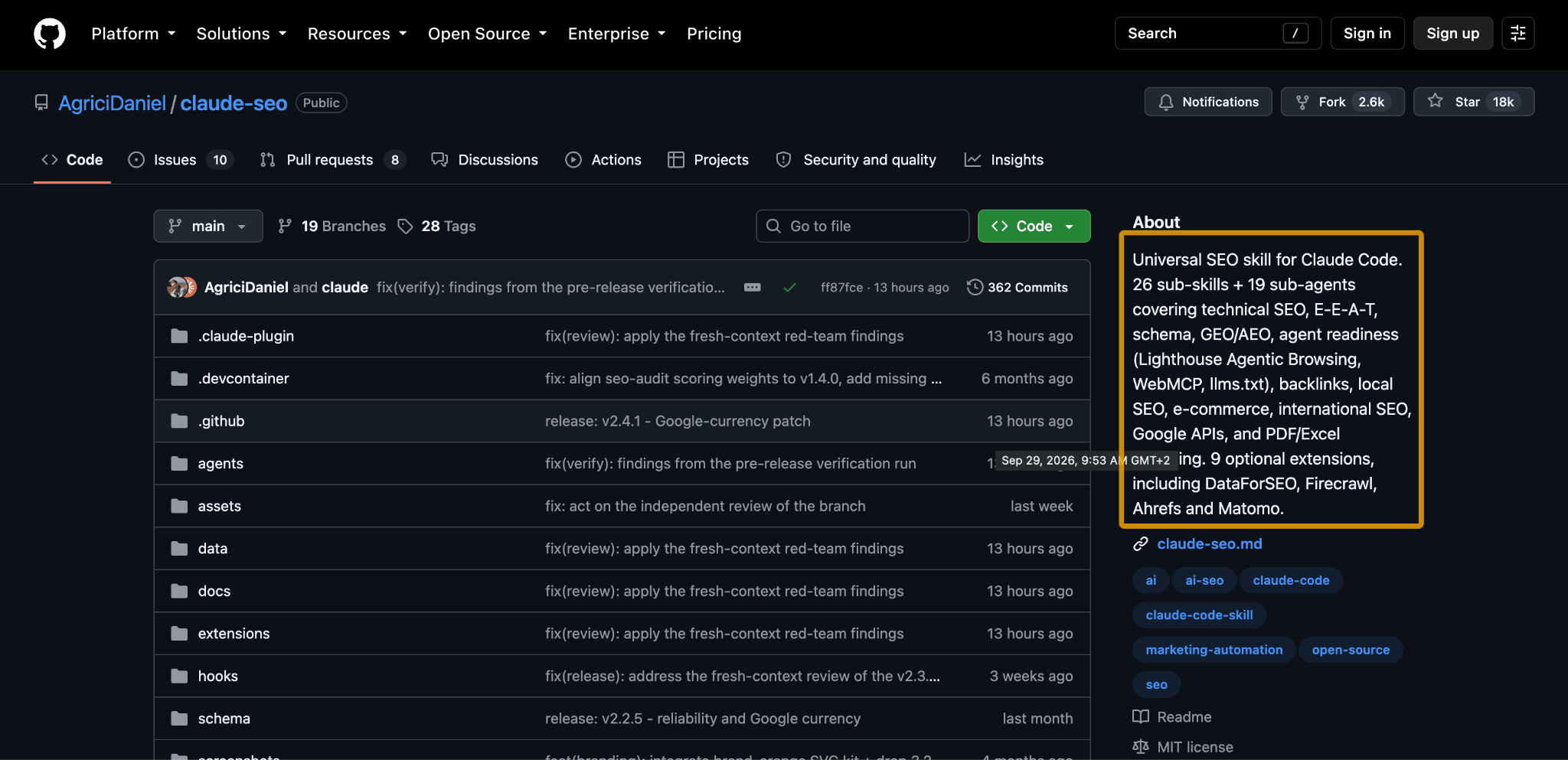The height and width of the screenshot is (760, 1568).
Task: Open the AgriciDaniel owner profile link
Action: pos(113,103)
